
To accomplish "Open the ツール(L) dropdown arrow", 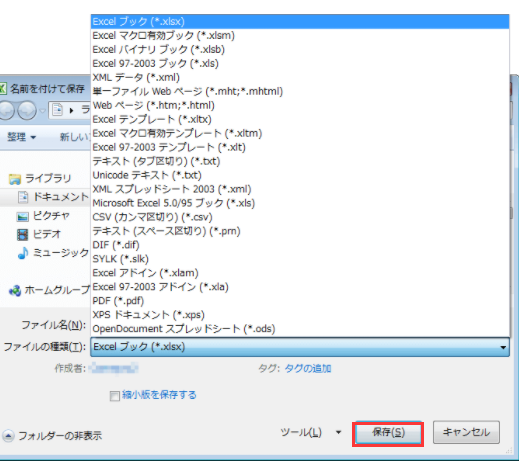I will tap(338, 433).
